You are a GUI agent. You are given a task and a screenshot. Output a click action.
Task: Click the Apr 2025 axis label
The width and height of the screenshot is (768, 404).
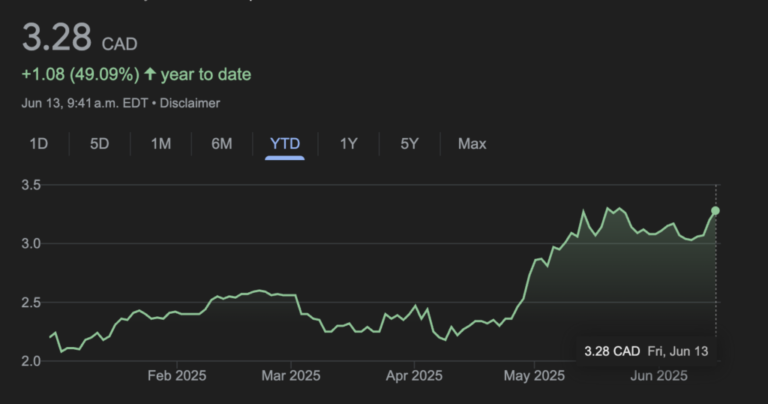click(x=413, y=376)
